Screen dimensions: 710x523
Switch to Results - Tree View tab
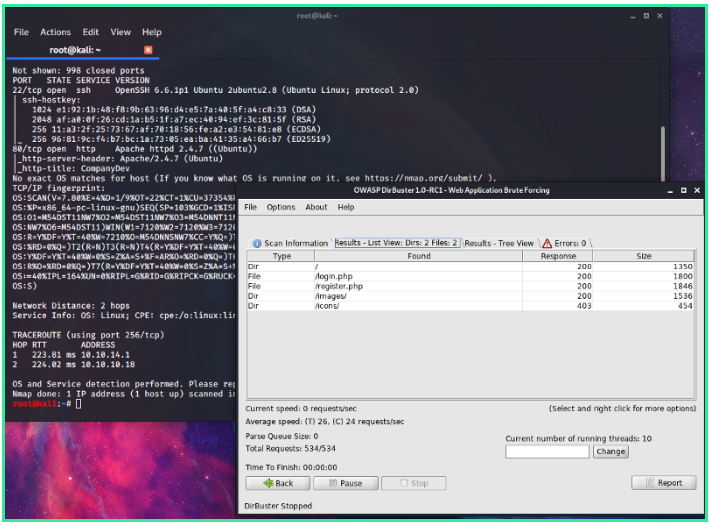pyautogui.click(x=499, y=243)
